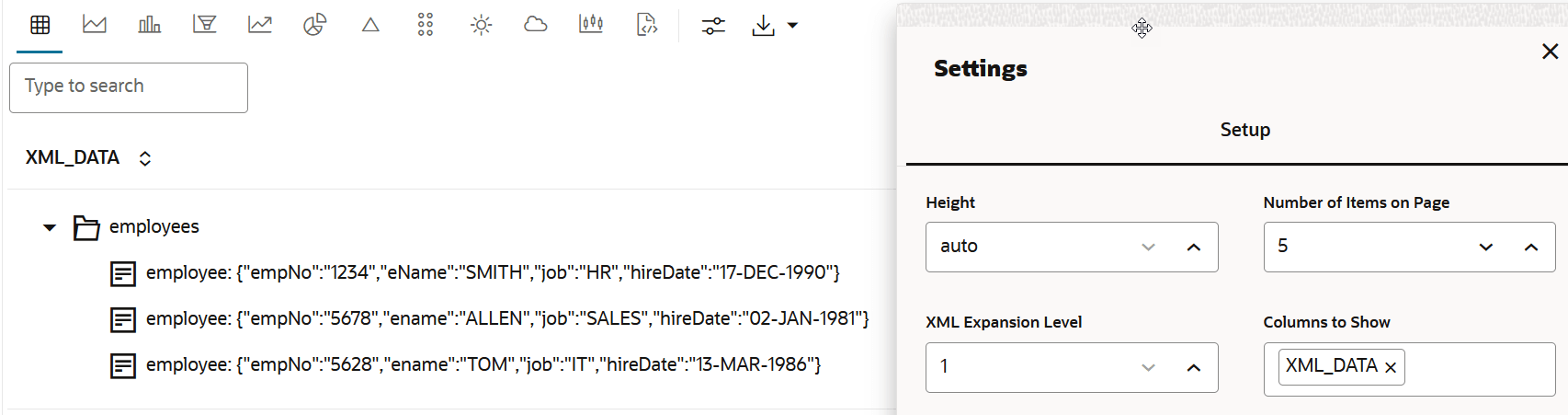Screen dimensions: 1568x415
Task: Pick the pyramid triangle chart icon
Action: point(370,25)
